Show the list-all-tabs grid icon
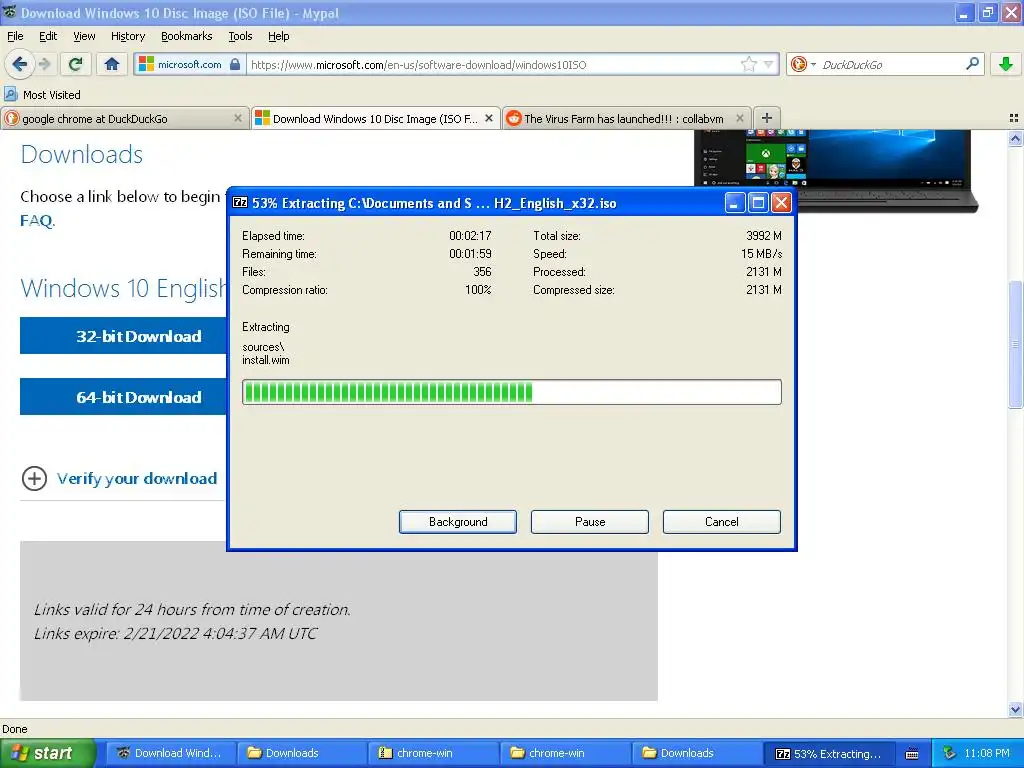The image size is (1024, 768). click(1014, 118)
